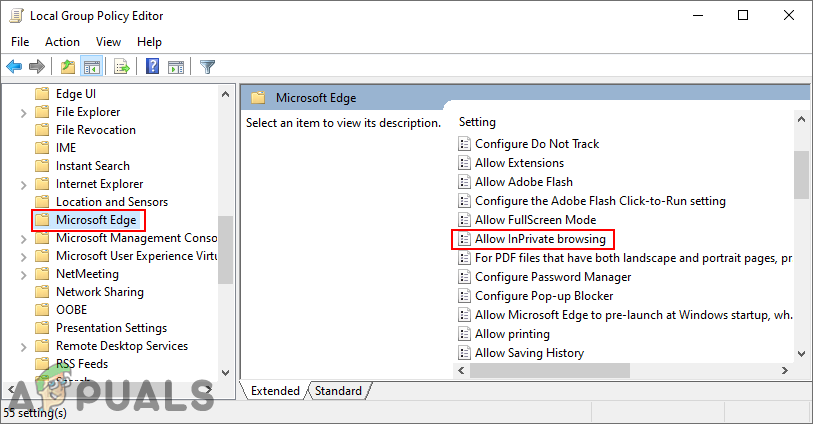This screenshot has width=813, height=424.
Task: Click the Forward arrow in the toolbar
Action: pos(36,67)
